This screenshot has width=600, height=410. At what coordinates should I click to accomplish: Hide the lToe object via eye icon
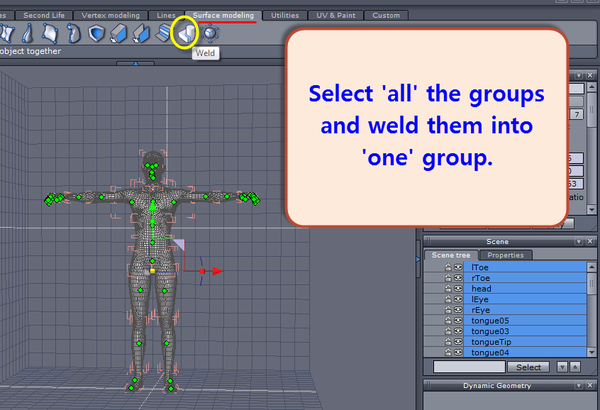pyautogui.click(x=458, y=267)
